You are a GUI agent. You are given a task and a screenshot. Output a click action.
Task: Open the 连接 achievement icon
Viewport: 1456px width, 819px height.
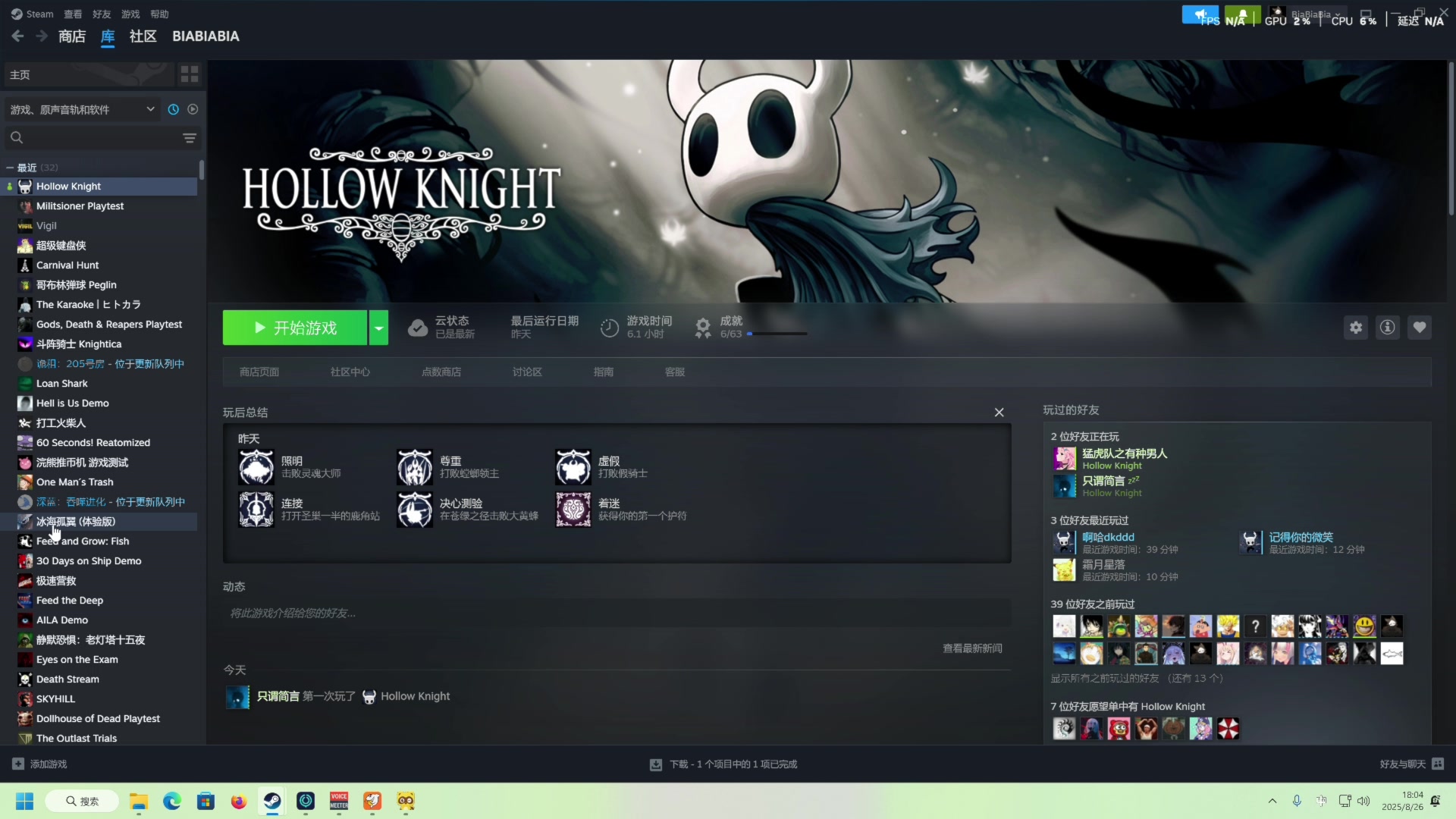point(256,510)
